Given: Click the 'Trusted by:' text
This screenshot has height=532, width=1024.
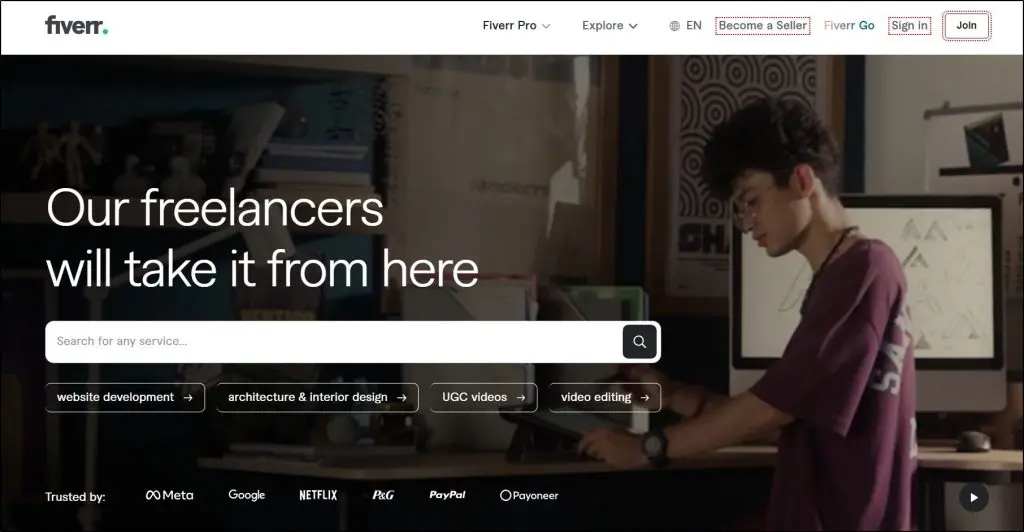Looking at the screenshot, I should pos(75,497).
